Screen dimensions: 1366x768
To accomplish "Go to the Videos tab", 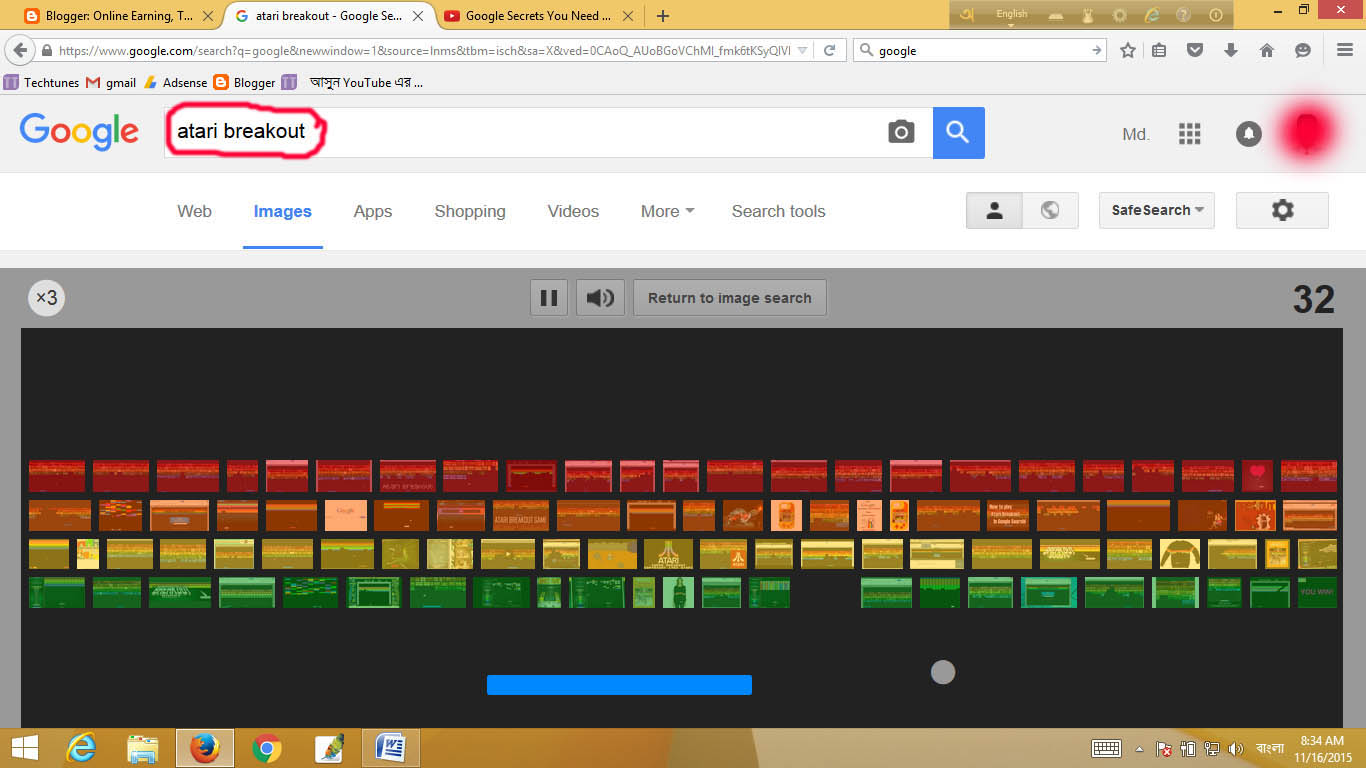I will [573, 211].
